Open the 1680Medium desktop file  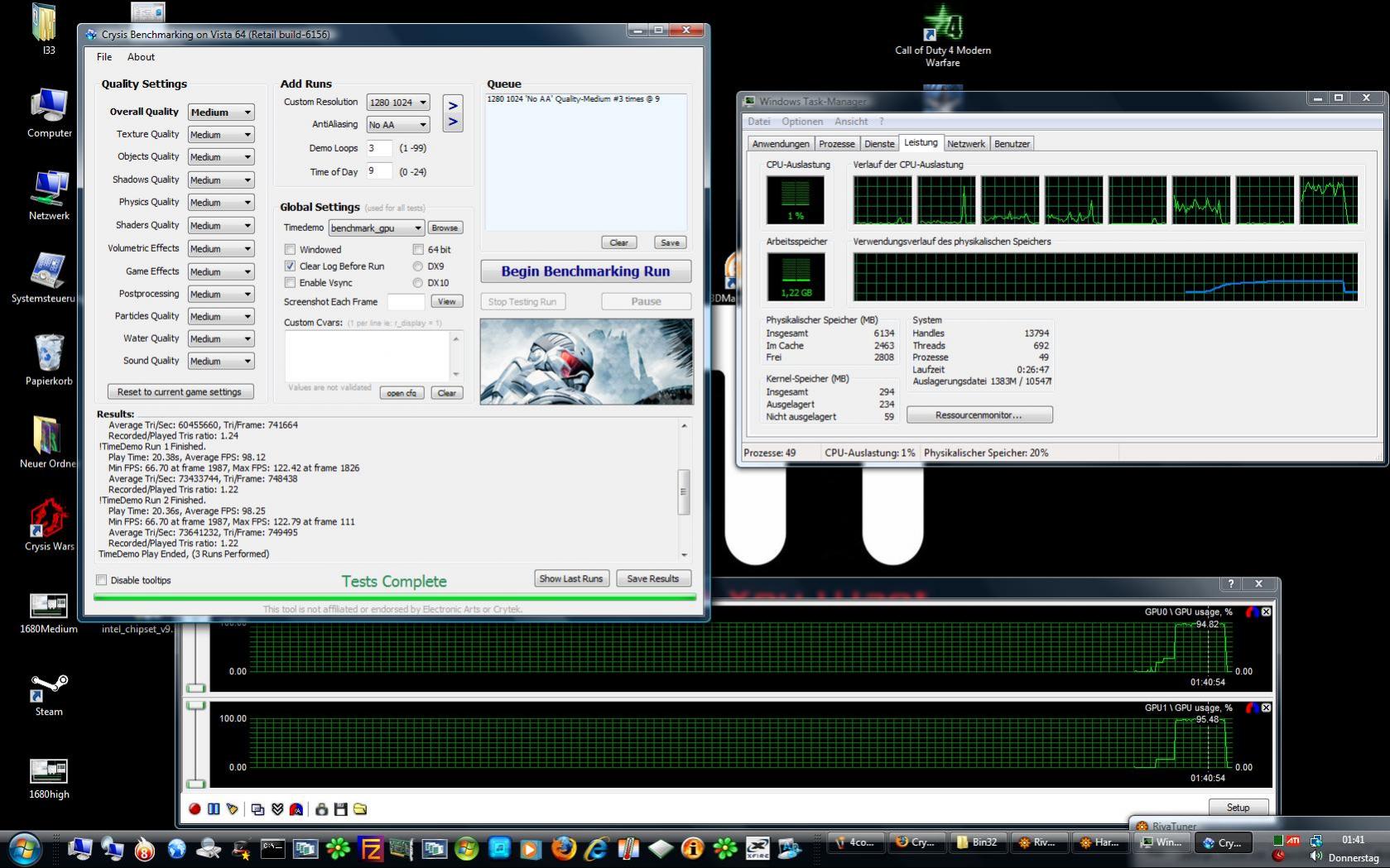click(49, 613)
